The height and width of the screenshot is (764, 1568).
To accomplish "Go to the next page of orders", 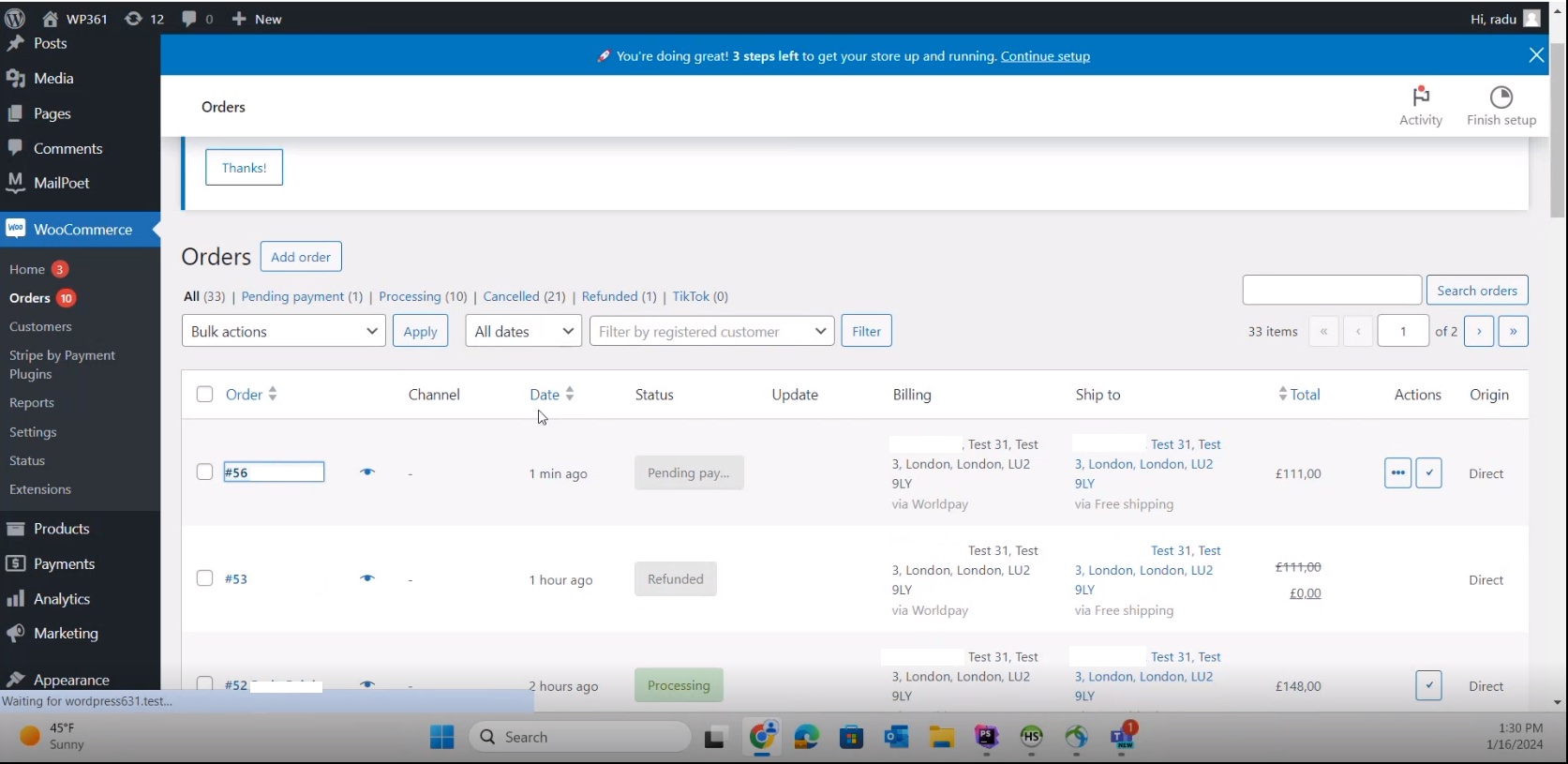I will (x=1478, y=331).
